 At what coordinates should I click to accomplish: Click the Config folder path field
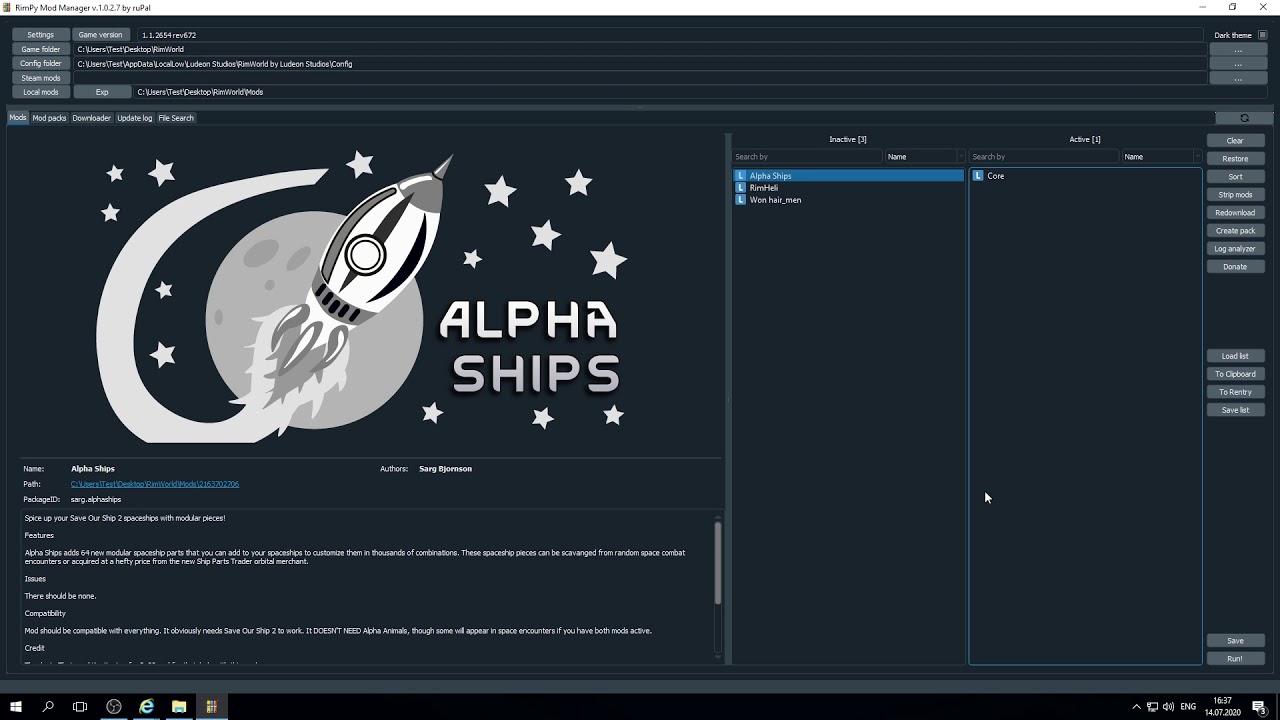pos(638,64)
